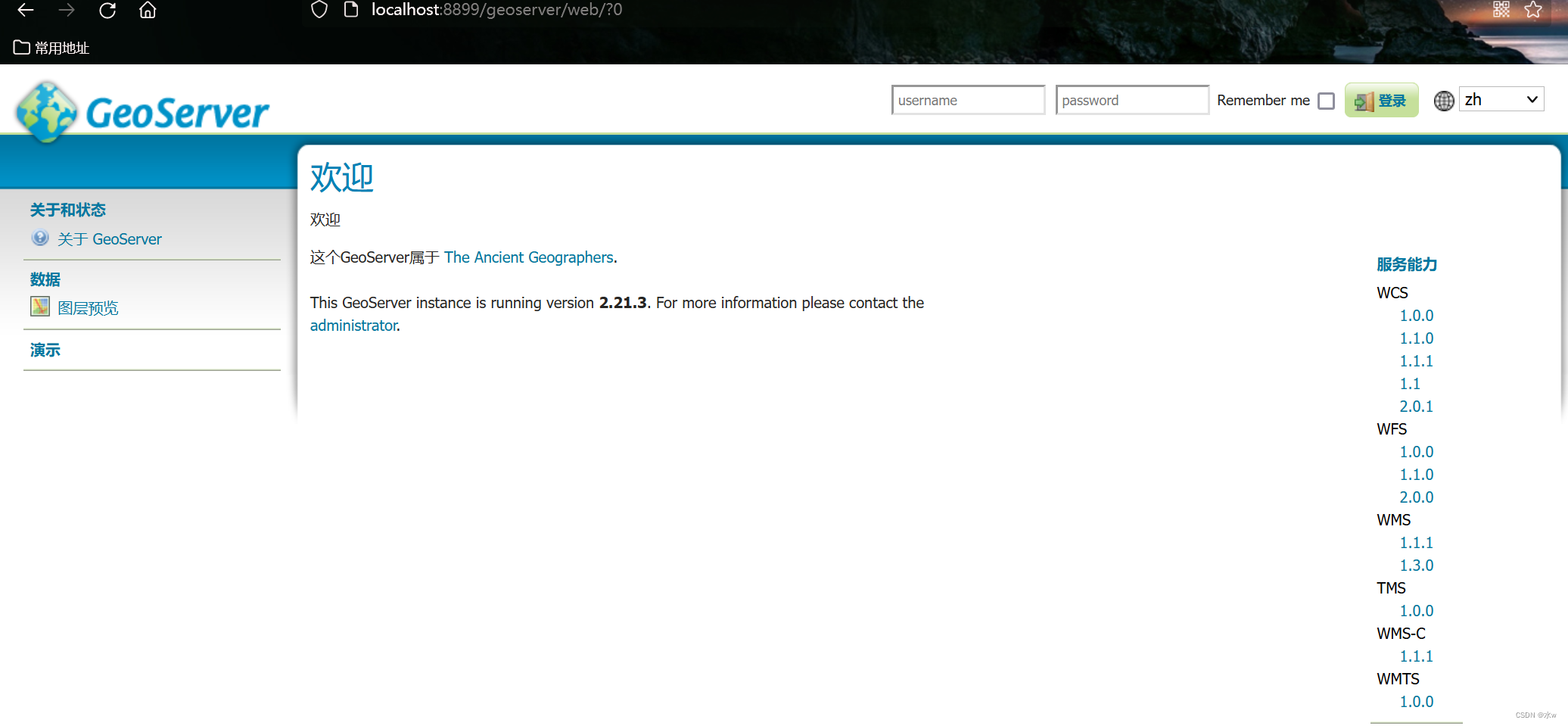Open WCS 1.1.1 capabilities link

[1417, 361]
